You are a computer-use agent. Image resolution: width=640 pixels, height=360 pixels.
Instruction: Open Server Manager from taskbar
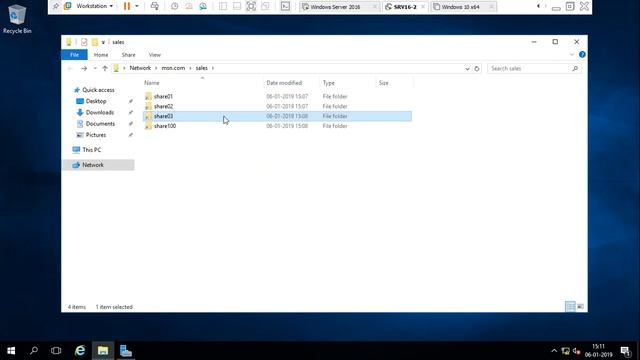[126, 351]
